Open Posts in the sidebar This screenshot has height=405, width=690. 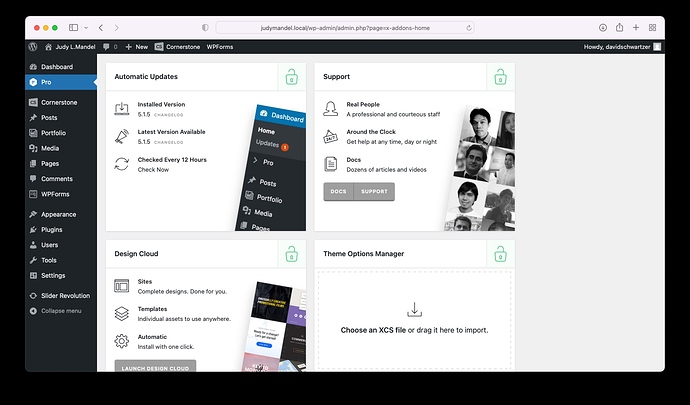61,118
